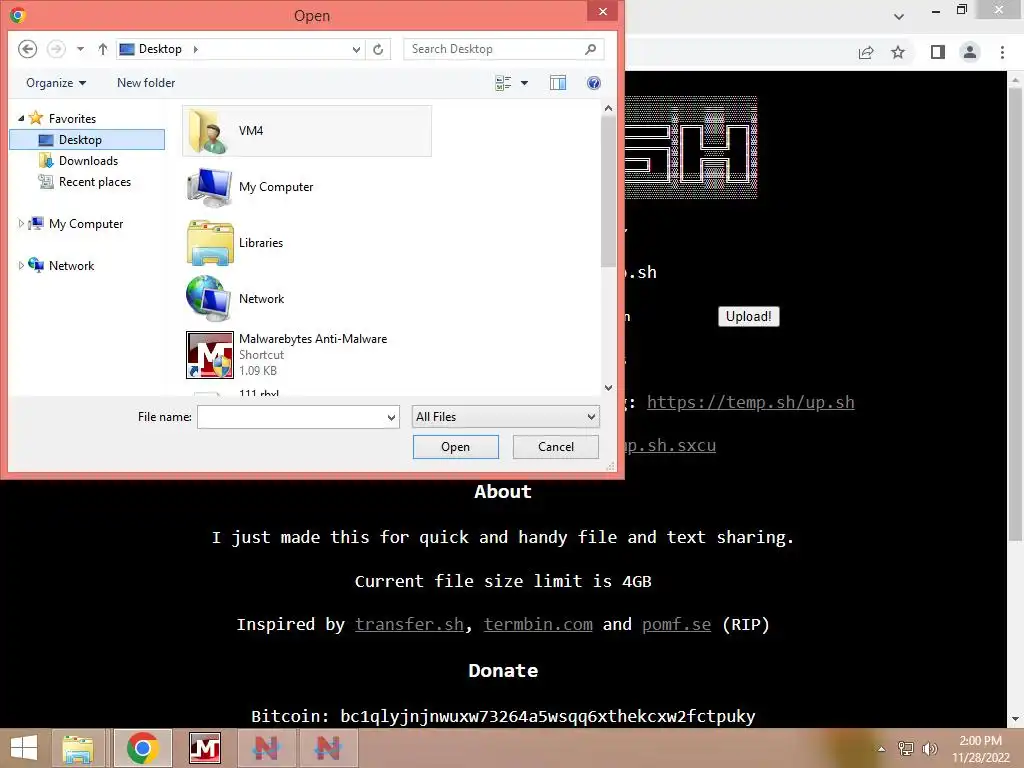Create a New folder
1024x768 pixels.
[146, 83]
